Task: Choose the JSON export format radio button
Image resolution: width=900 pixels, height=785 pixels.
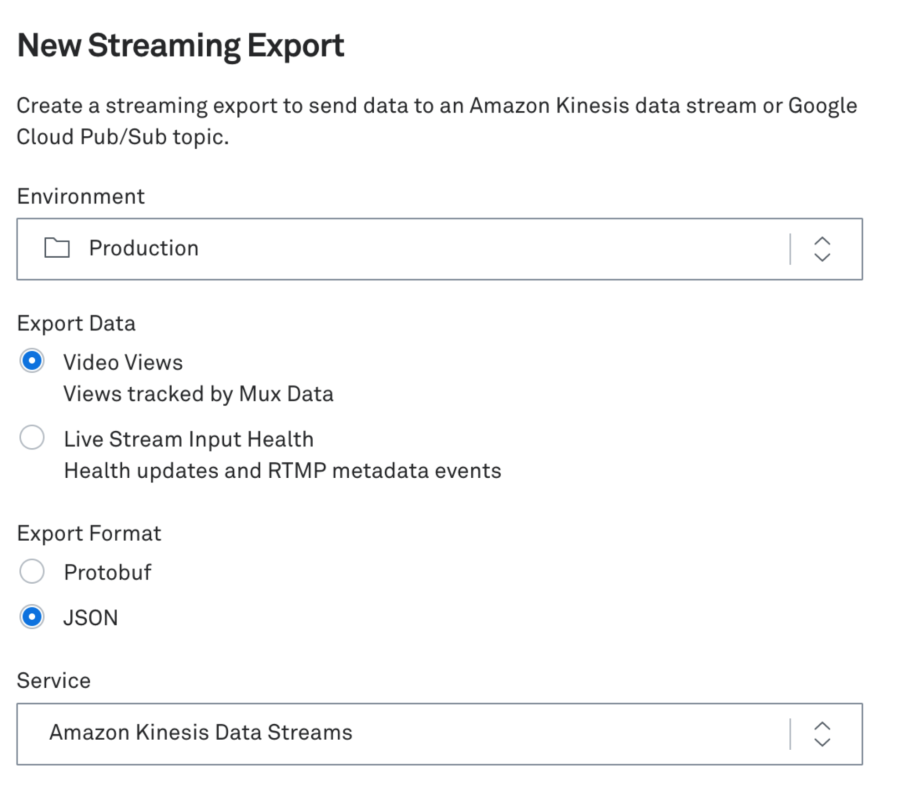Action: [33, 618]
